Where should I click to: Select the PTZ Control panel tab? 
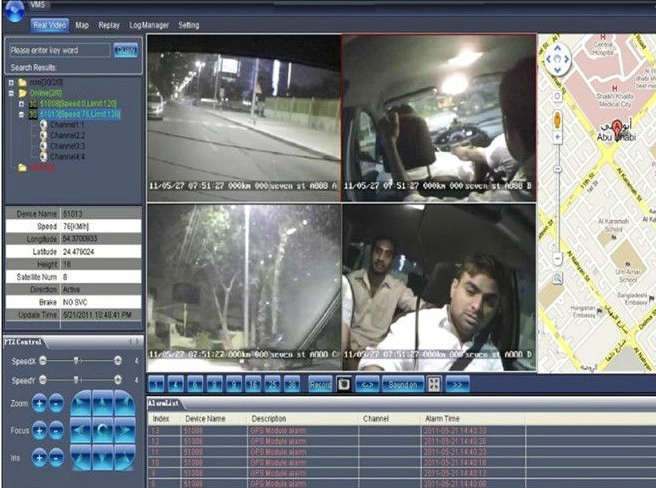[23, 342]
